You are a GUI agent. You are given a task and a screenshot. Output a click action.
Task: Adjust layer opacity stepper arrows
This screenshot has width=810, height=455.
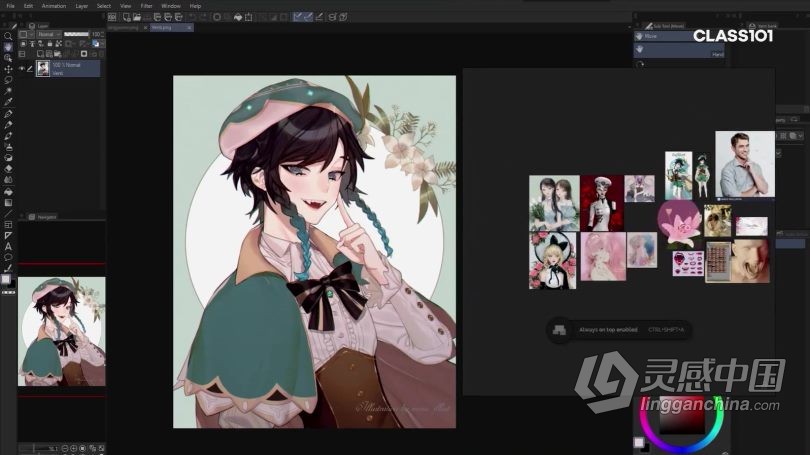[103, 34]
